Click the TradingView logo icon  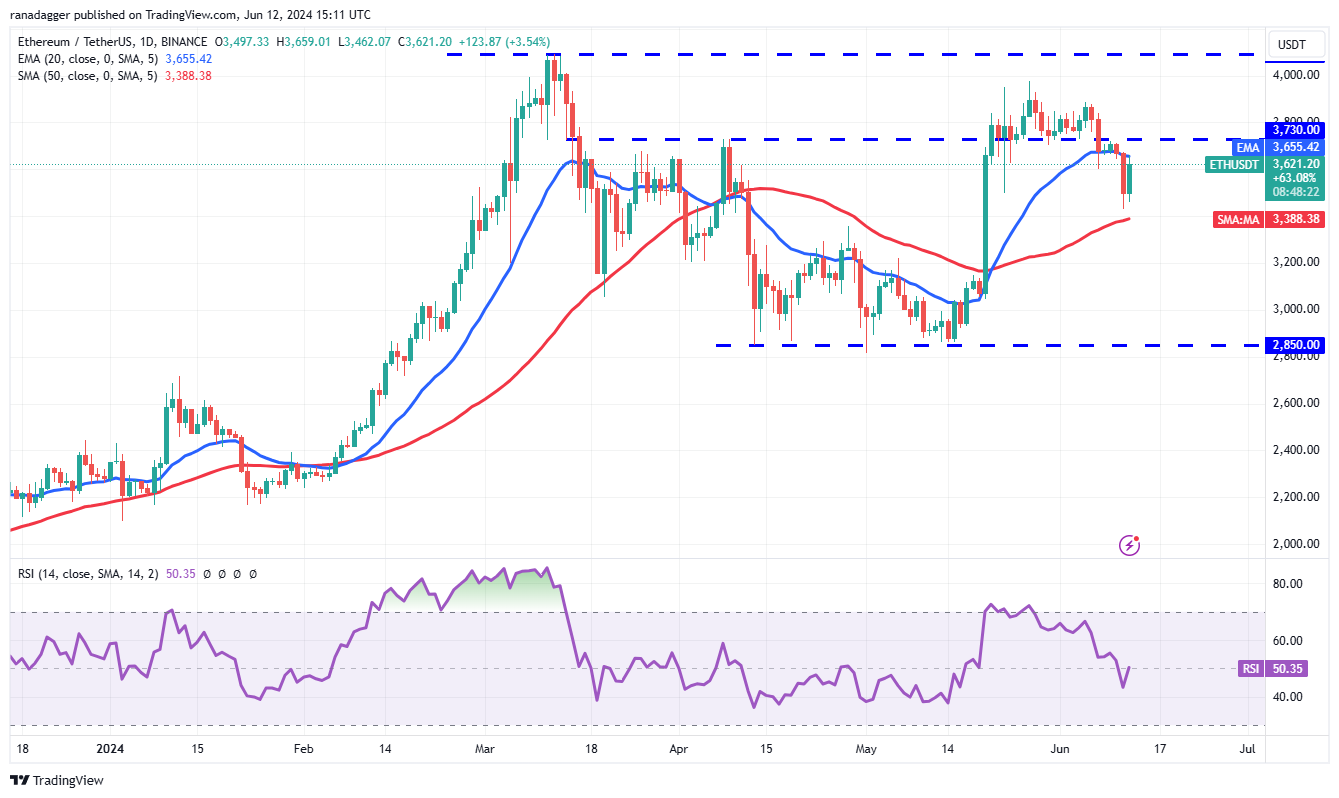[x=20, y=780]
